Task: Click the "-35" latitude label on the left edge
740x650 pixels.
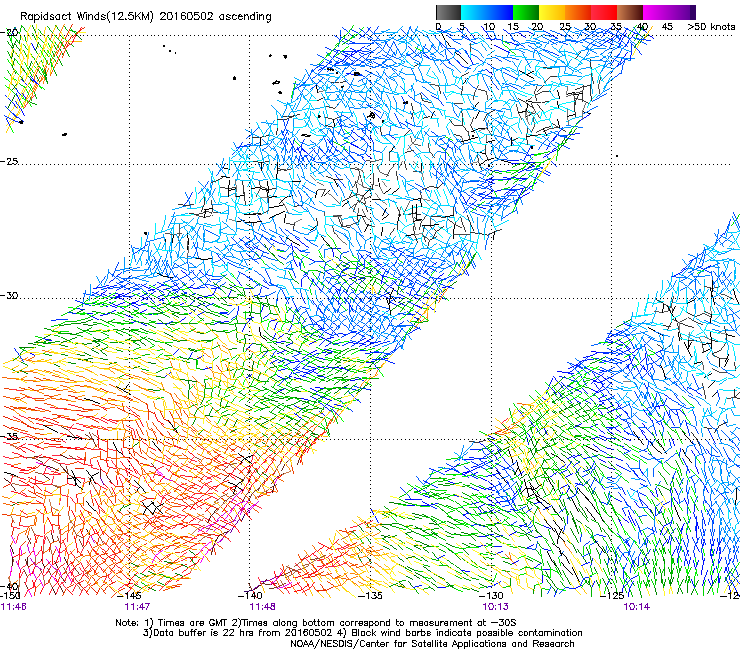Action: click(9, 436)
